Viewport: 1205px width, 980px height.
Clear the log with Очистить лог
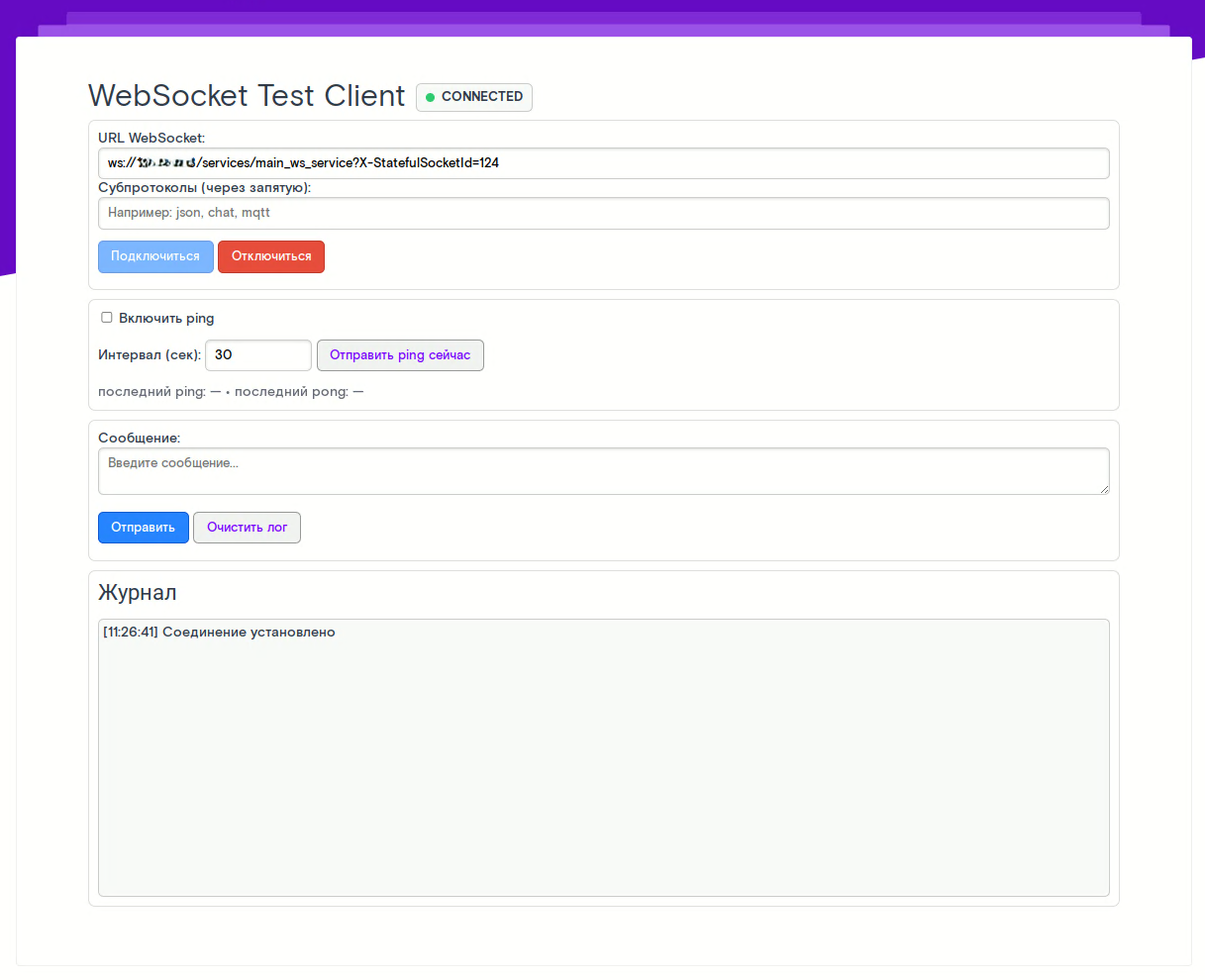click(x=247, y=528)
